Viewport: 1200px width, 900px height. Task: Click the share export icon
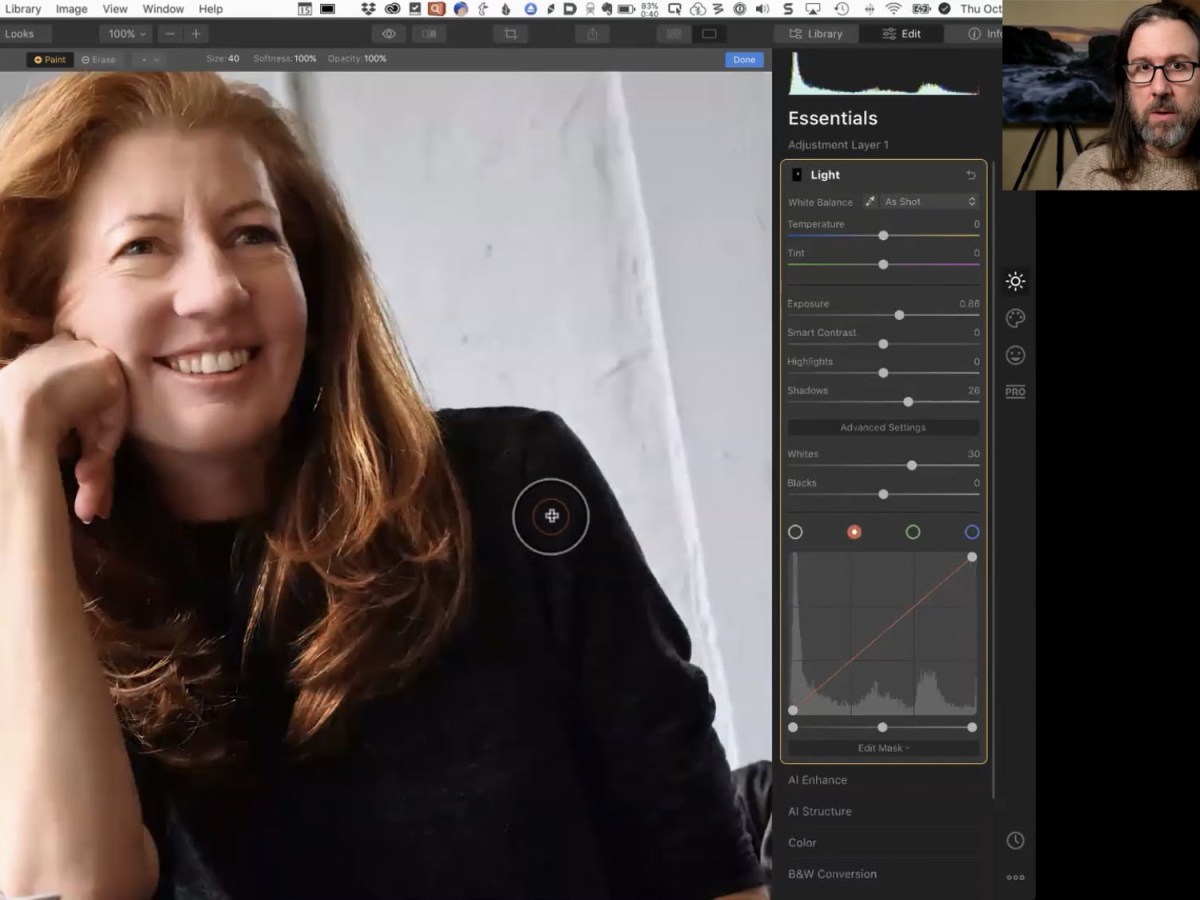click(592, 34)
